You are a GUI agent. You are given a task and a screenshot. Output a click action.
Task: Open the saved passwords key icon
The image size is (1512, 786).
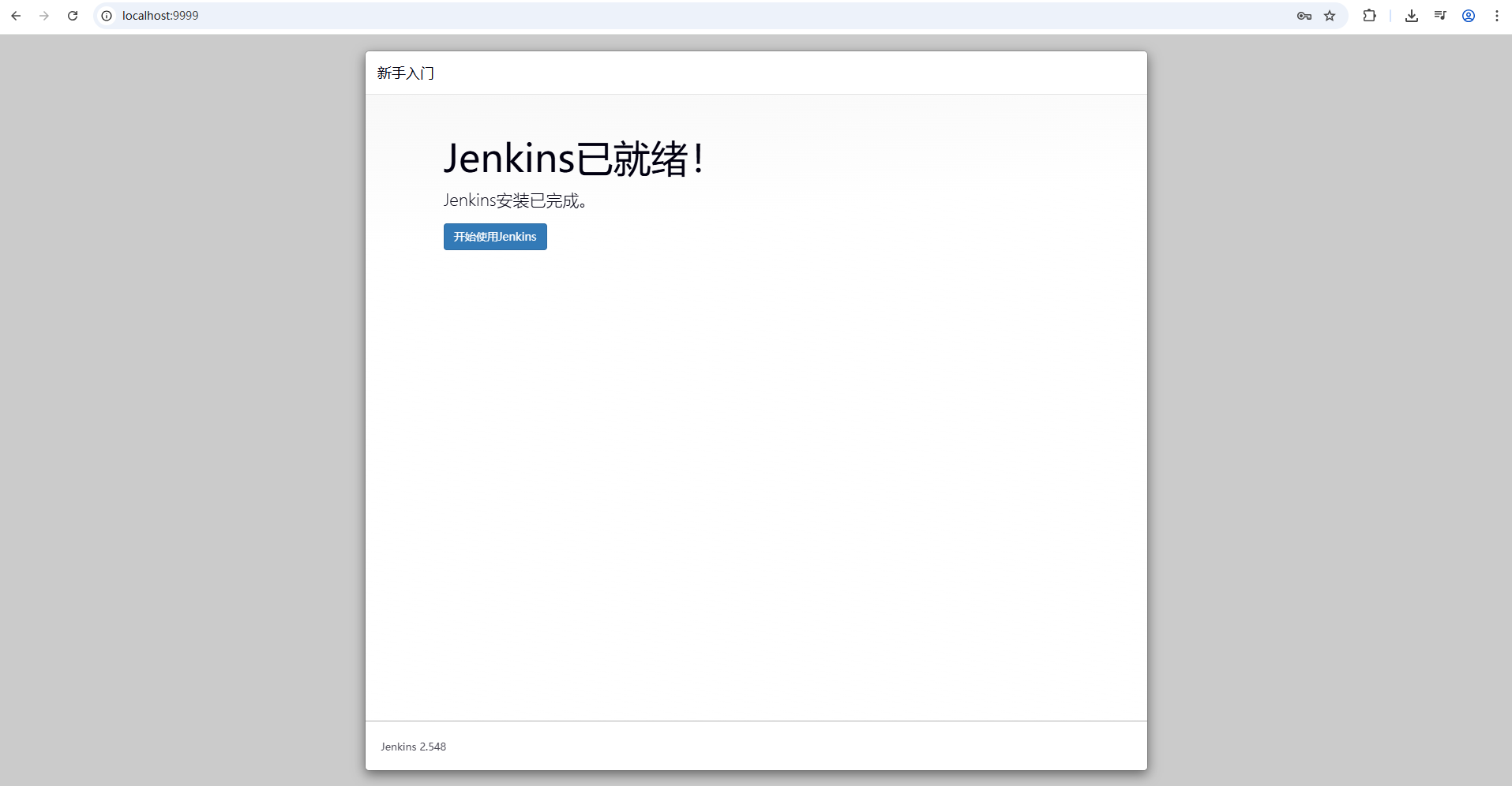pos(1304,16)
